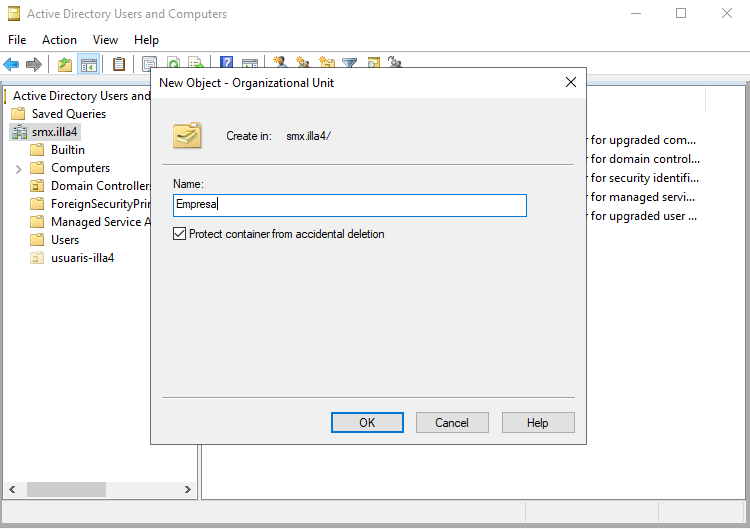The height and width of the screenshot is (529, 750).
Task: Select the Saved Queries folder
Action: 68,114
